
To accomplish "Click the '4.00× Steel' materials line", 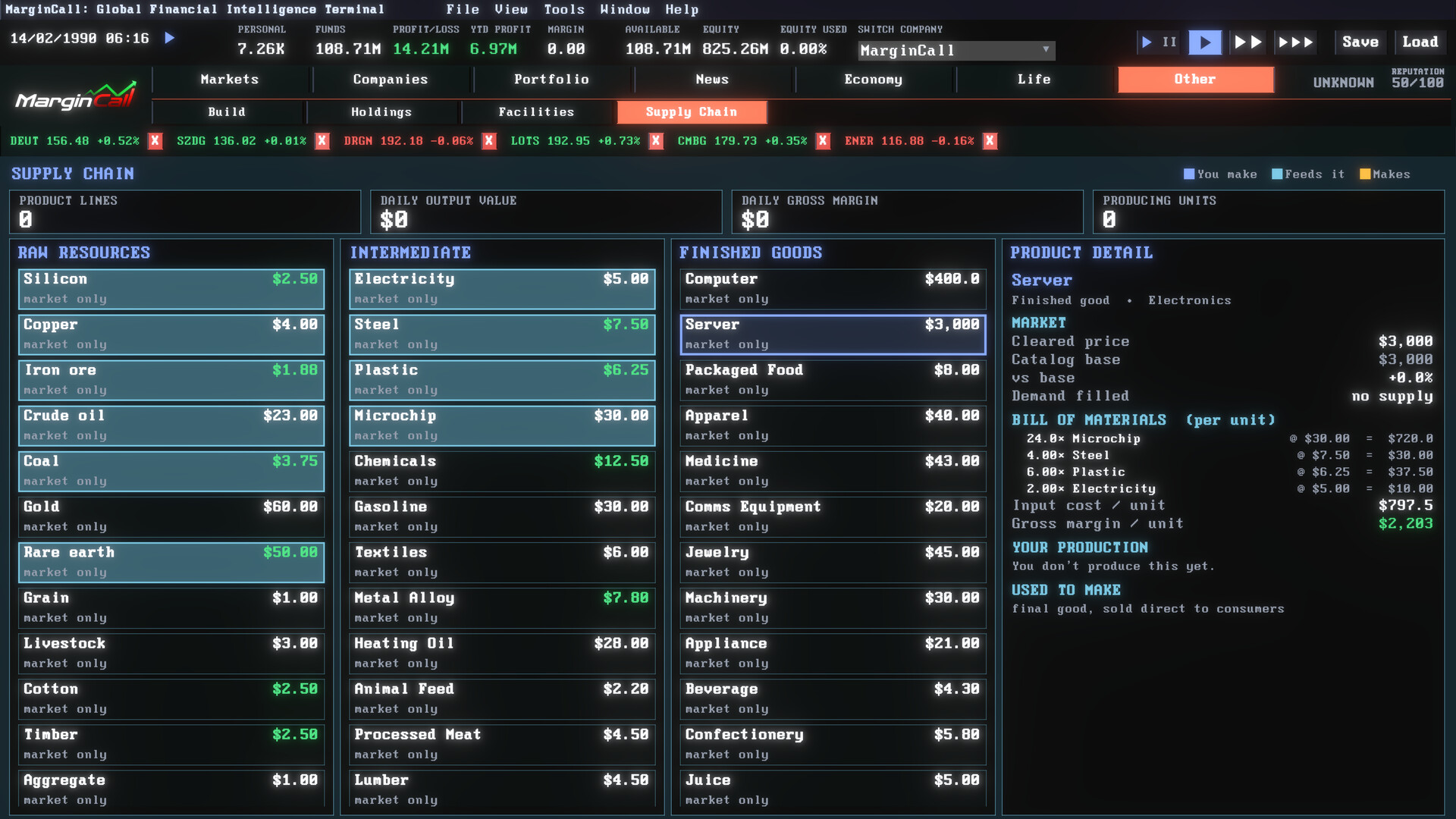I will [1229, 455].
